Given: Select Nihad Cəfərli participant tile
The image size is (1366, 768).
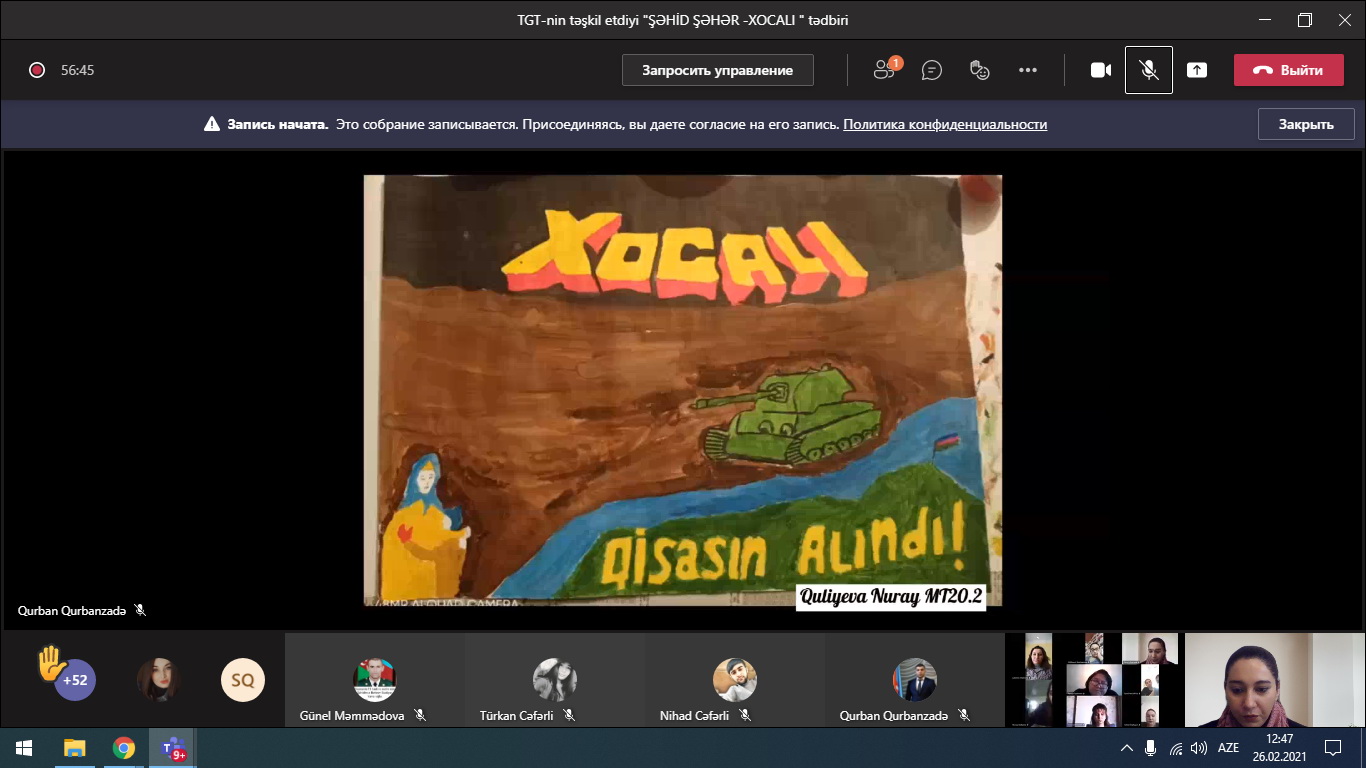Looking at the screenshot, I should coord(735,680).
